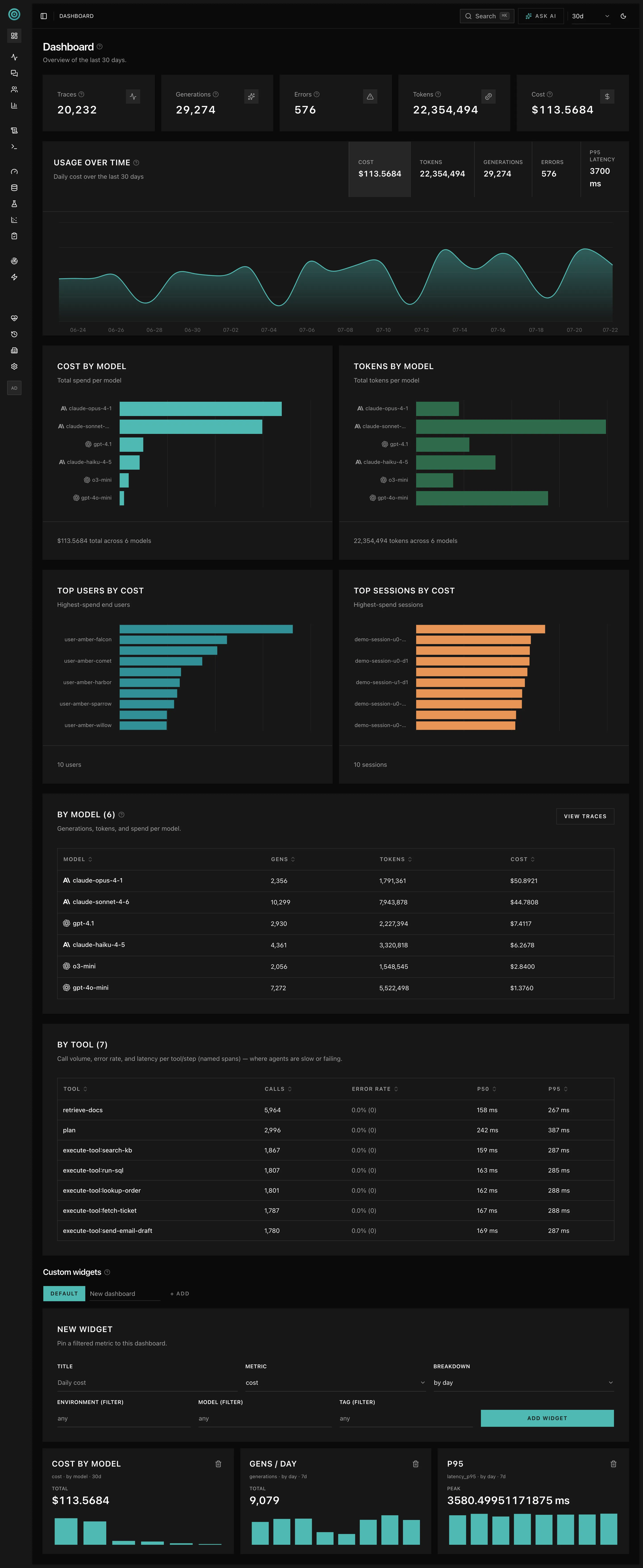This screenshot has width=643, height=1568.
Task: Open the scatter plot icon in sidebar
Action: tap(14, 220)
